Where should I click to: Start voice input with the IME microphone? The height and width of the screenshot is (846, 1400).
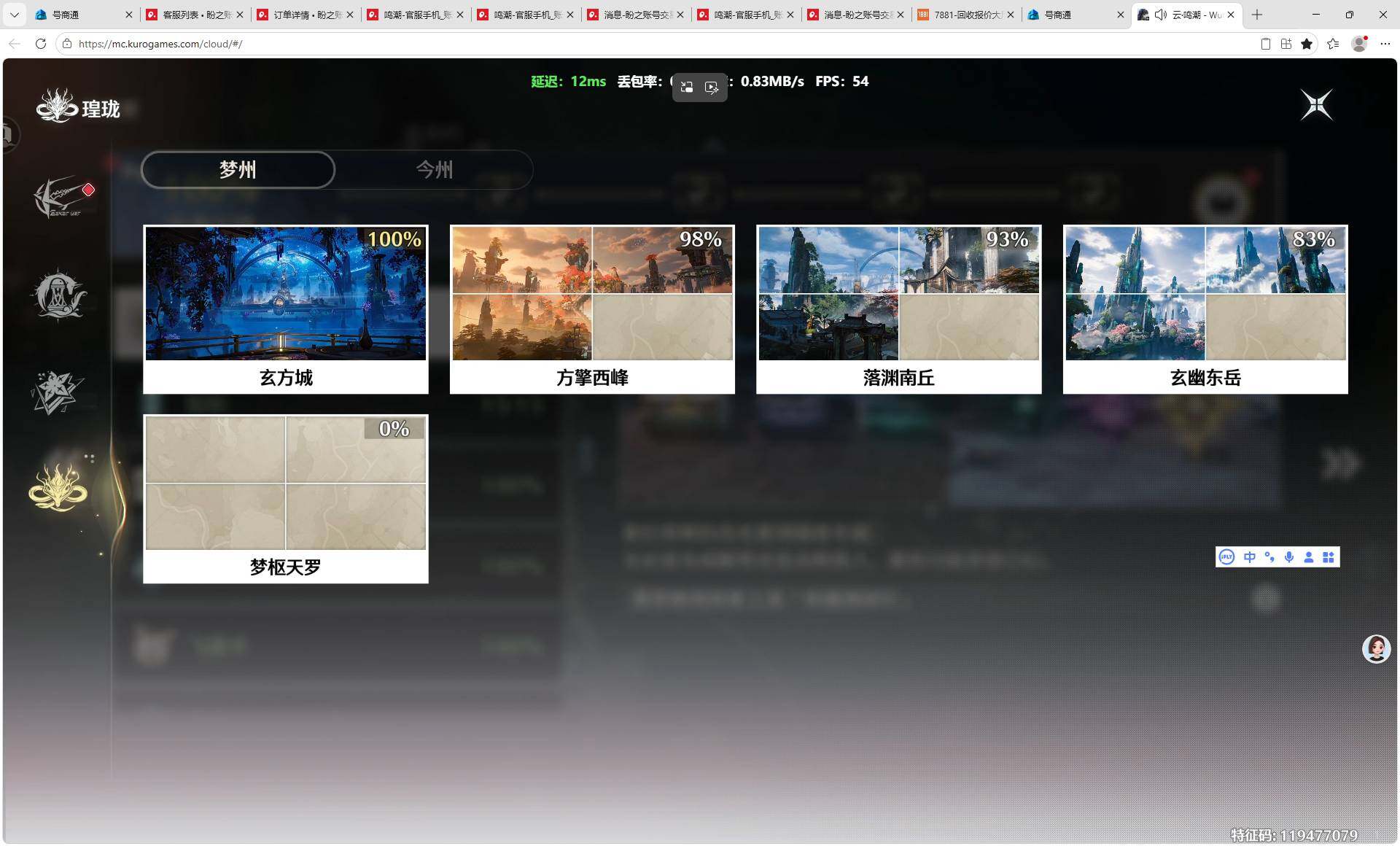click(x=1289, y=557)
